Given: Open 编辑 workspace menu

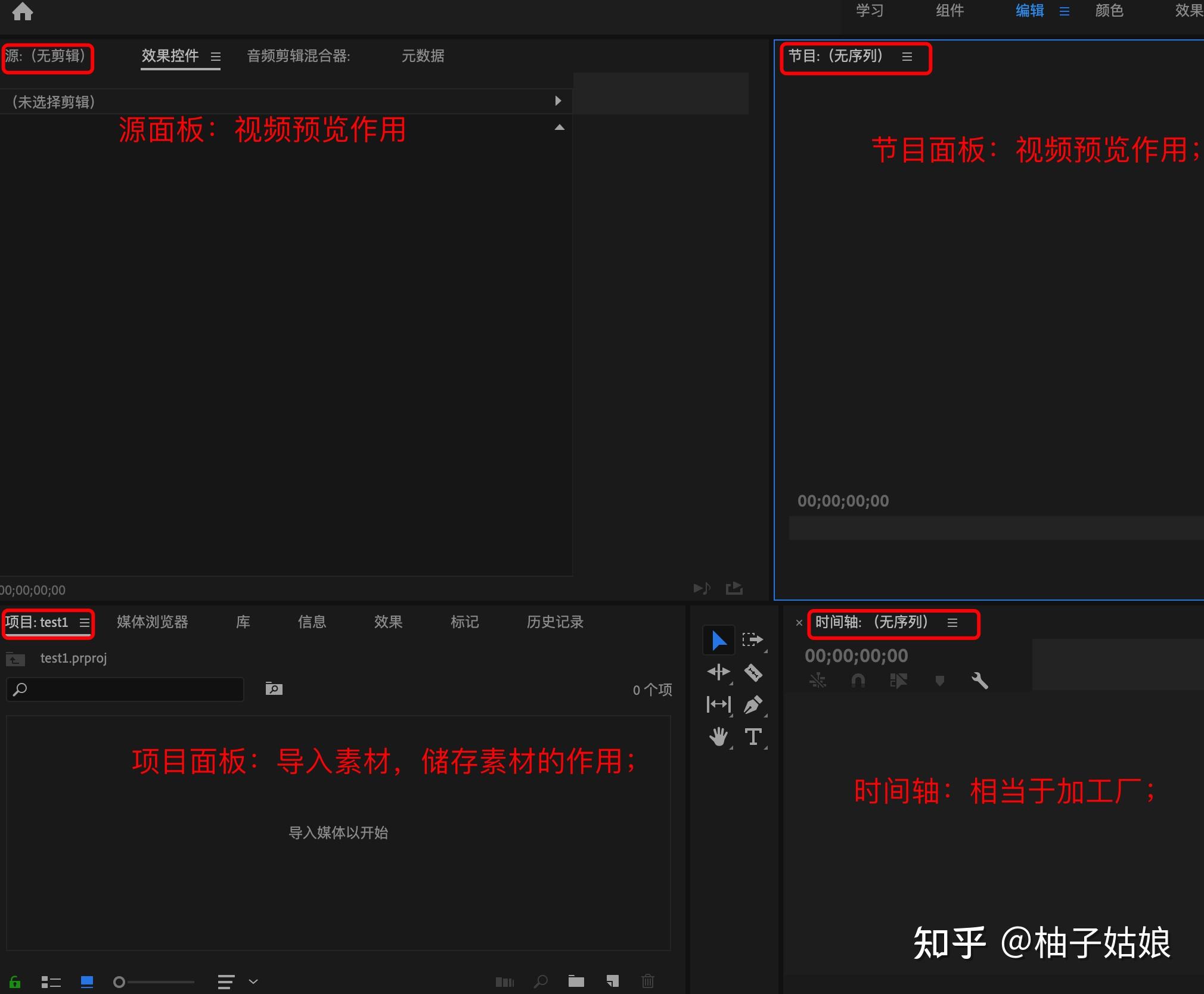Looking at the screenshot, I should pos(1065,11).
